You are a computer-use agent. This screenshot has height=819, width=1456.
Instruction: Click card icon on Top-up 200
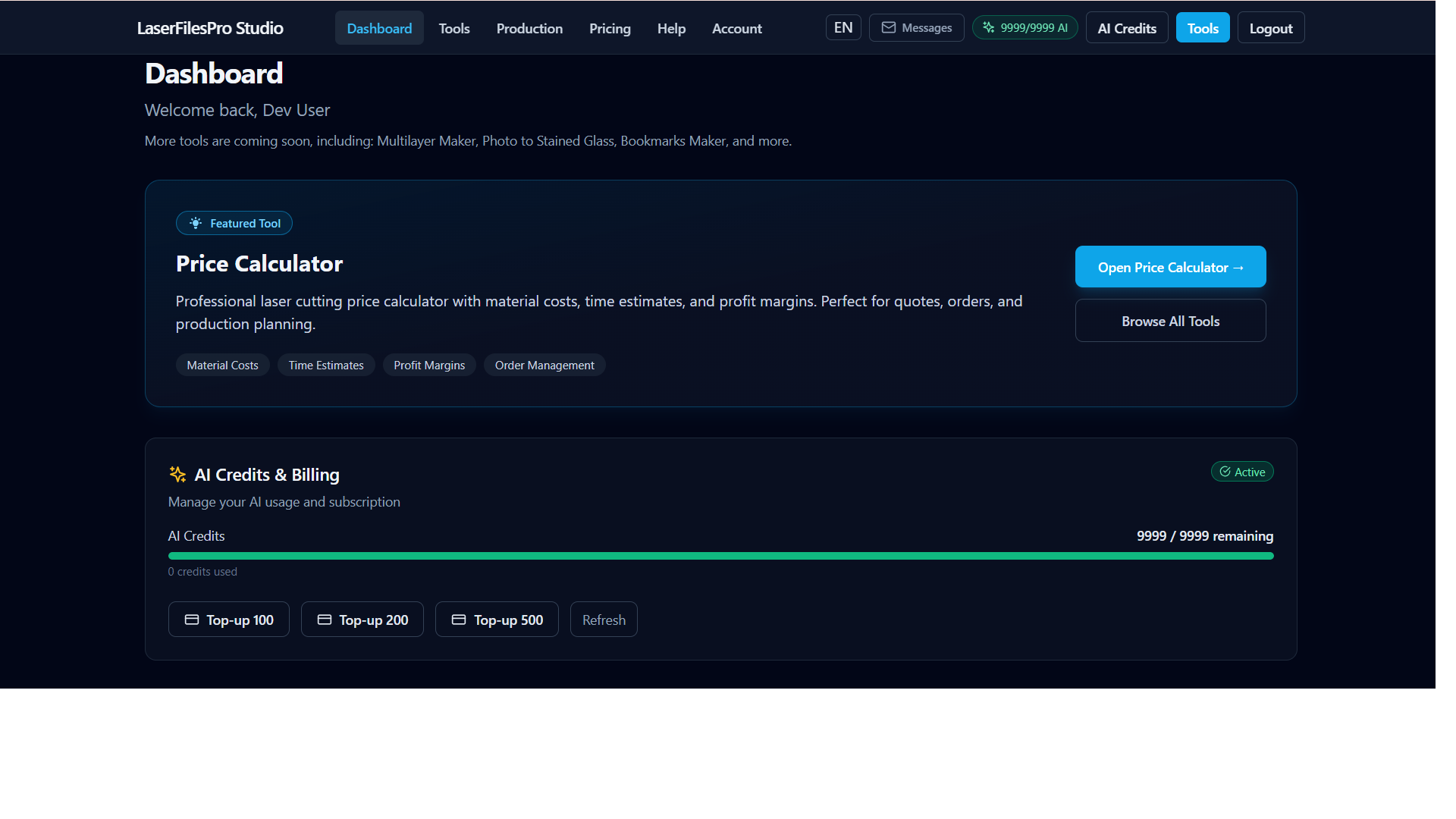click(325, 620)
